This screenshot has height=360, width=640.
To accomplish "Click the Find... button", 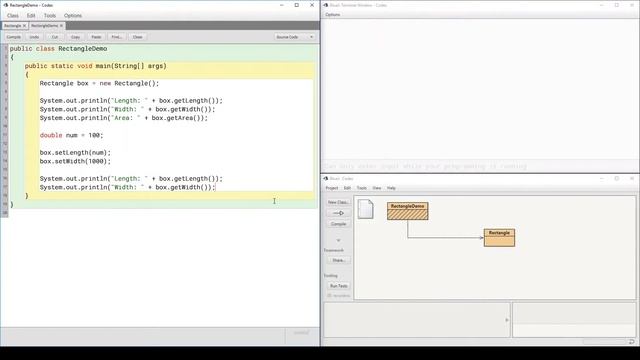I will click(x=117, y=37).
